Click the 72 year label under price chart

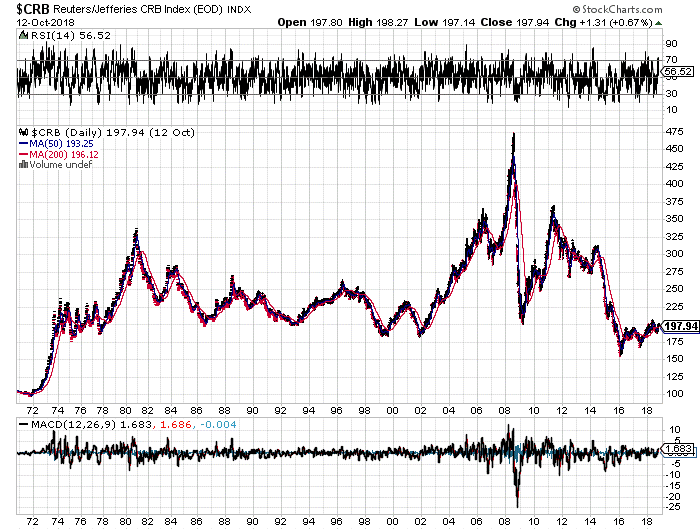pos(32,410)
